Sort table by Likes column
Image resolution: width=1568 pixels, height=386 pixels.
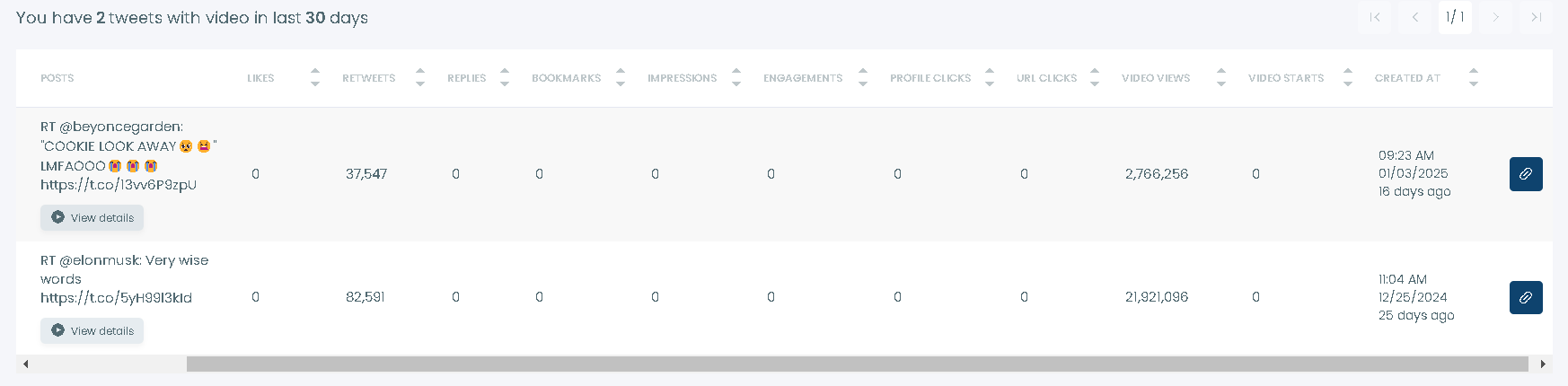[x=314, y=78]
